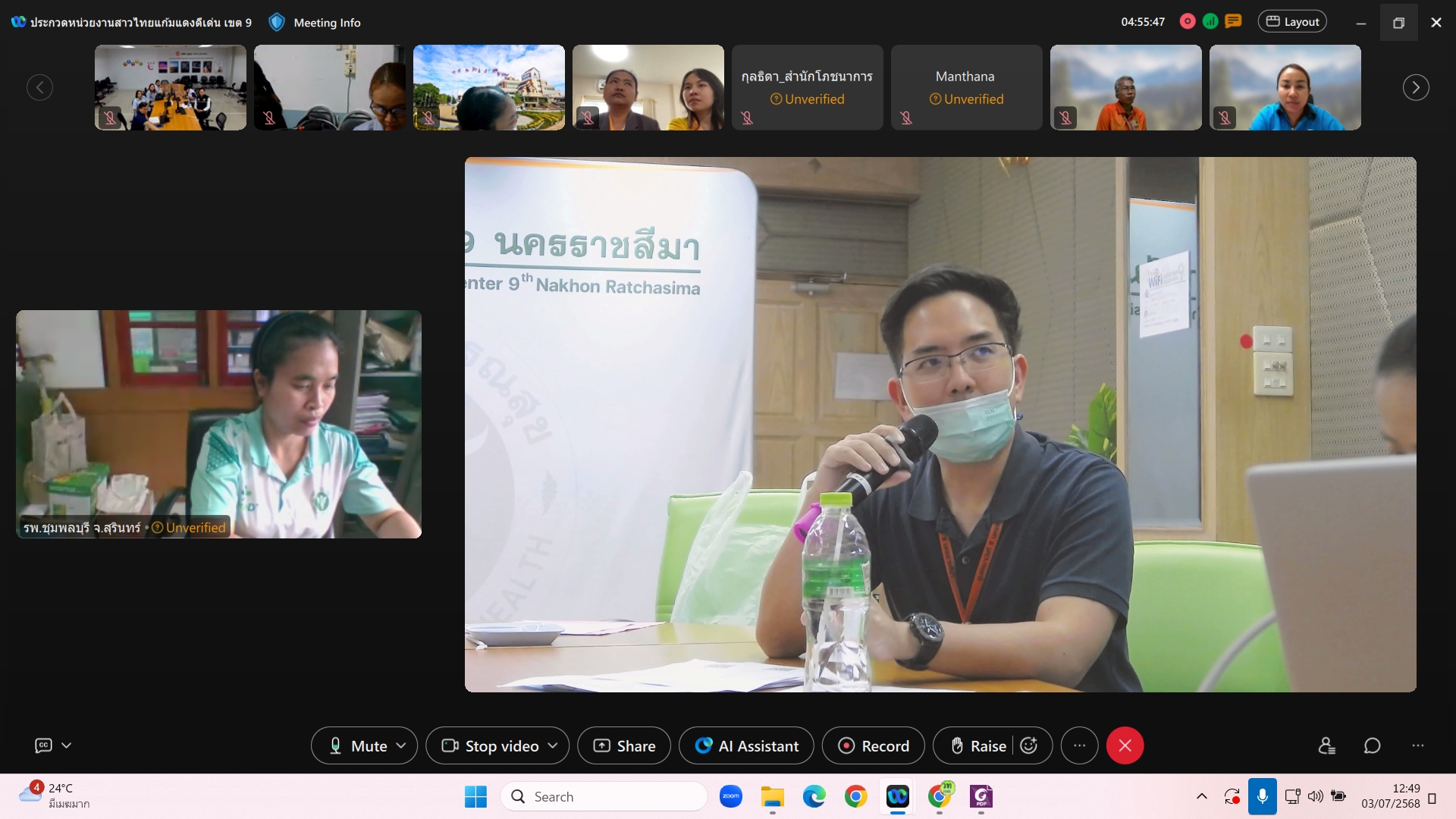Click the microphone in-use tray icon
Image resolution: width=1456 pixels, height=819 pixels.
1263,797
